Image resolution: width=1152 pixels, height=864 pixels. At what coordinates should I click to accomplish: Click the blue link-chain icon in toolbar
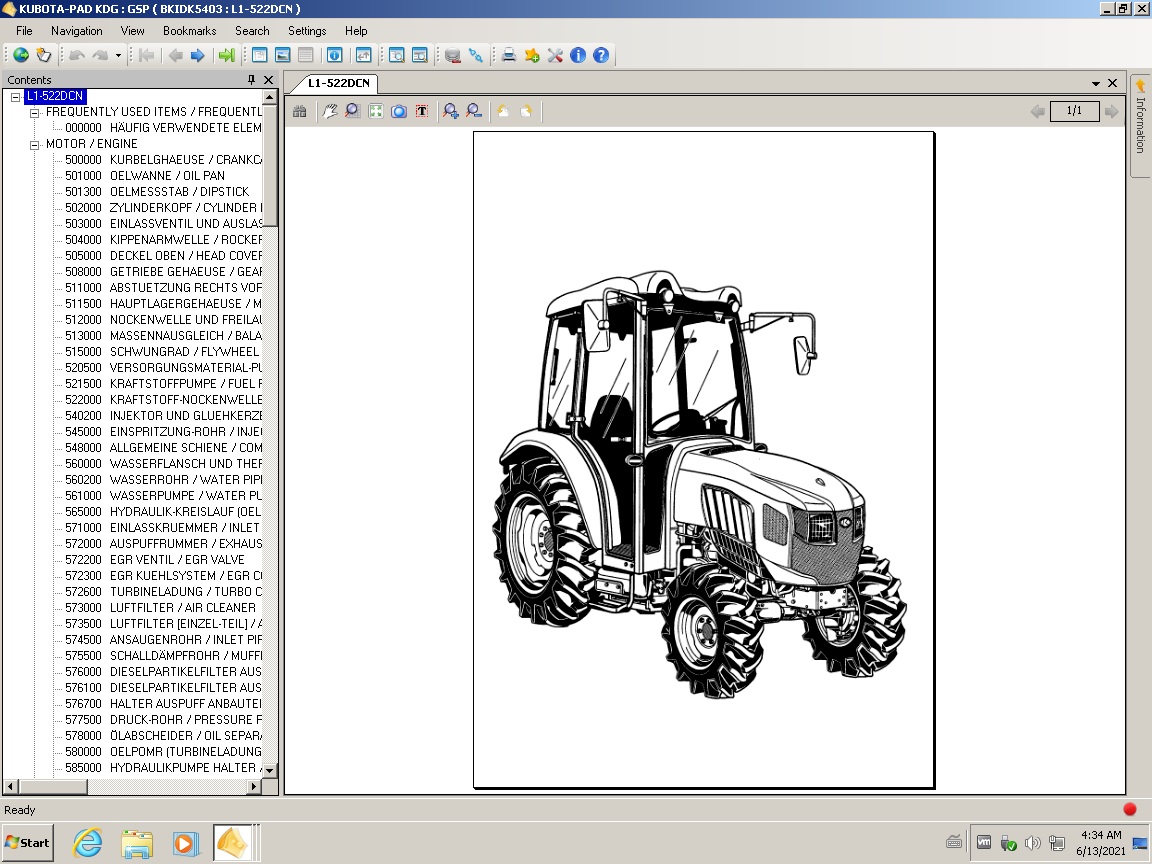pos(475,55)
